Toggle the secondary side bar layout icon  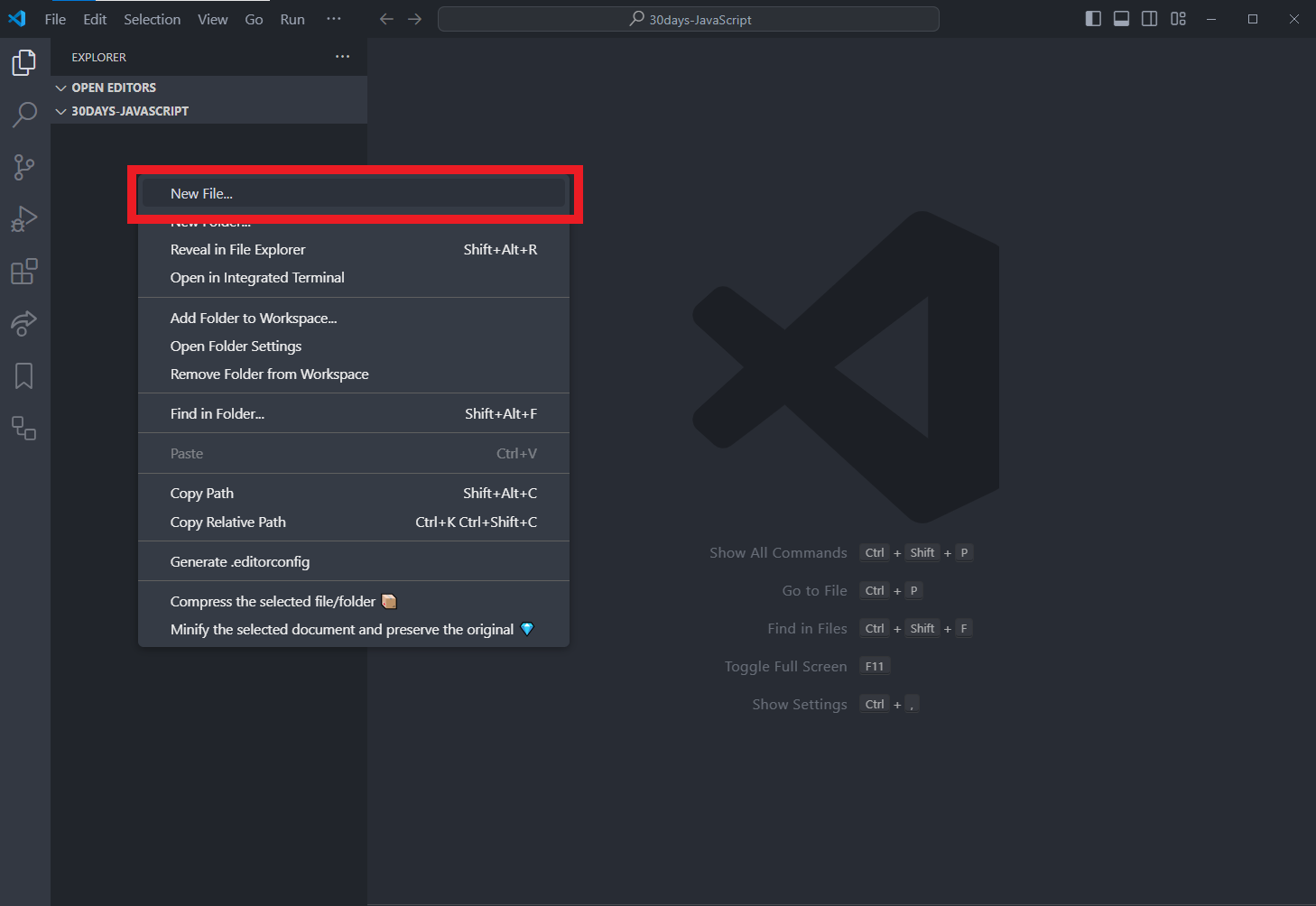point(1149,19)
